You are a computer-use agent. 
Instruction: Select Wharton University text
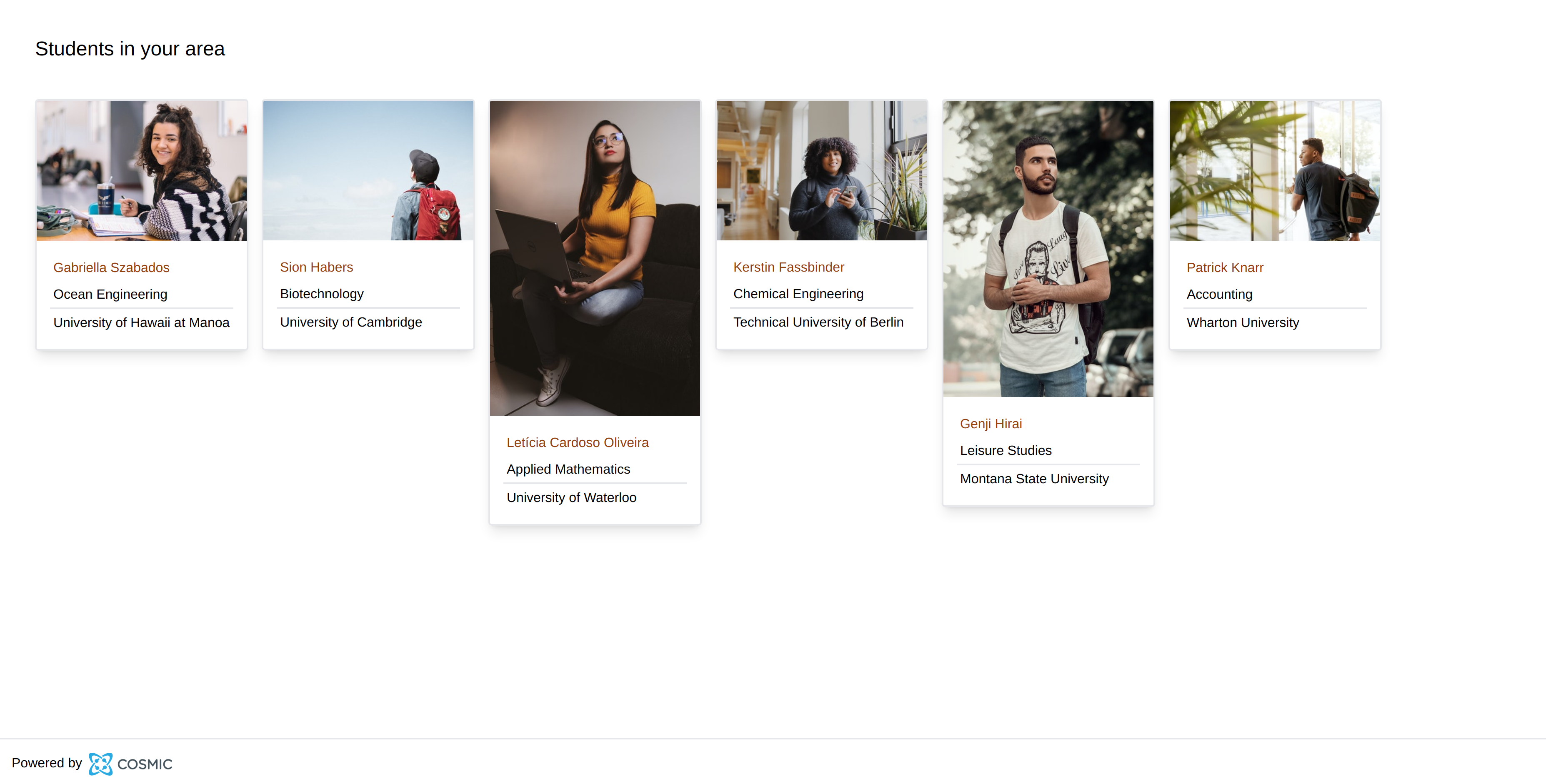[x=1242, y=323]
